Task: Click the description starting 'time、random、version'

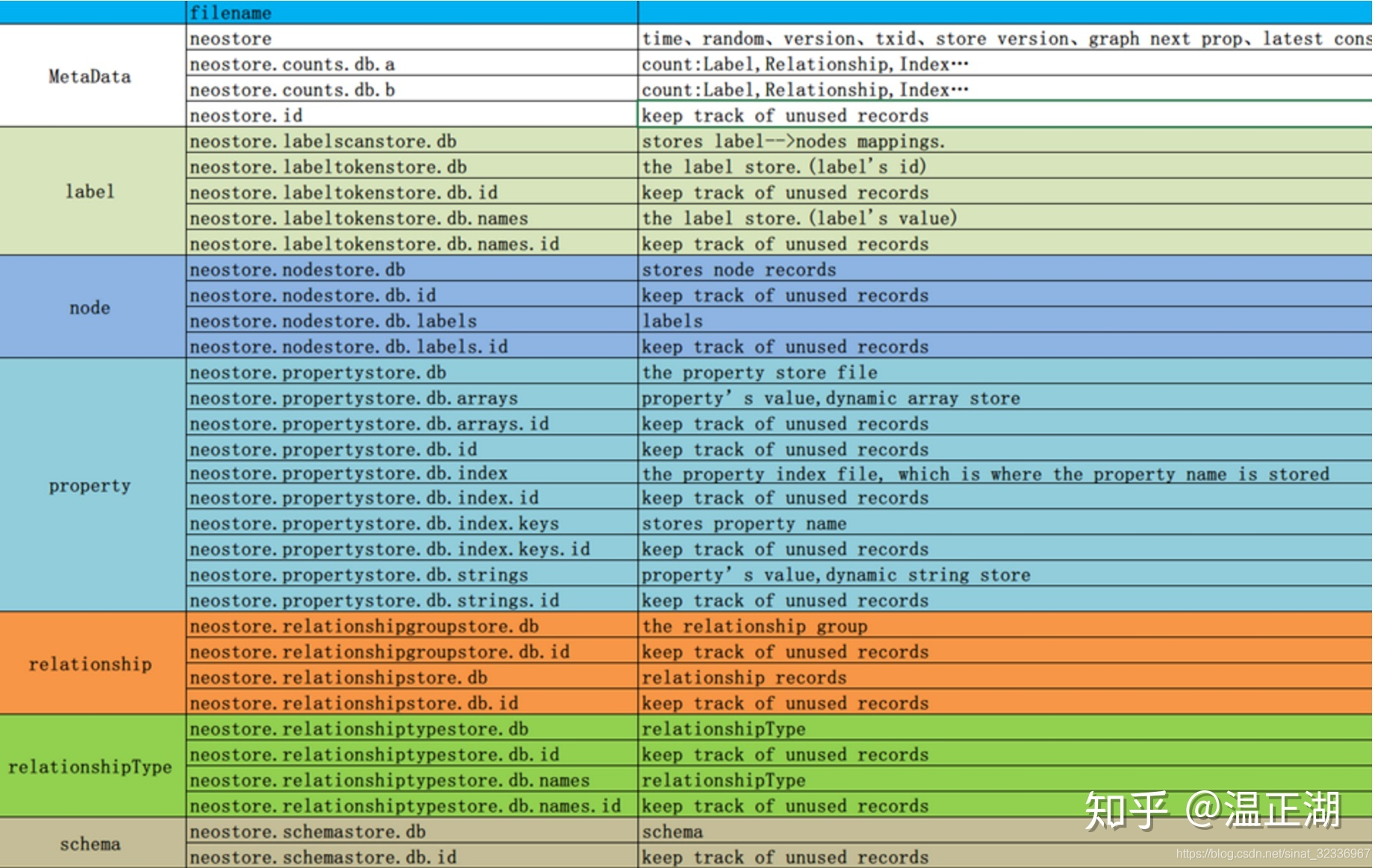Action: (1005, 38)
